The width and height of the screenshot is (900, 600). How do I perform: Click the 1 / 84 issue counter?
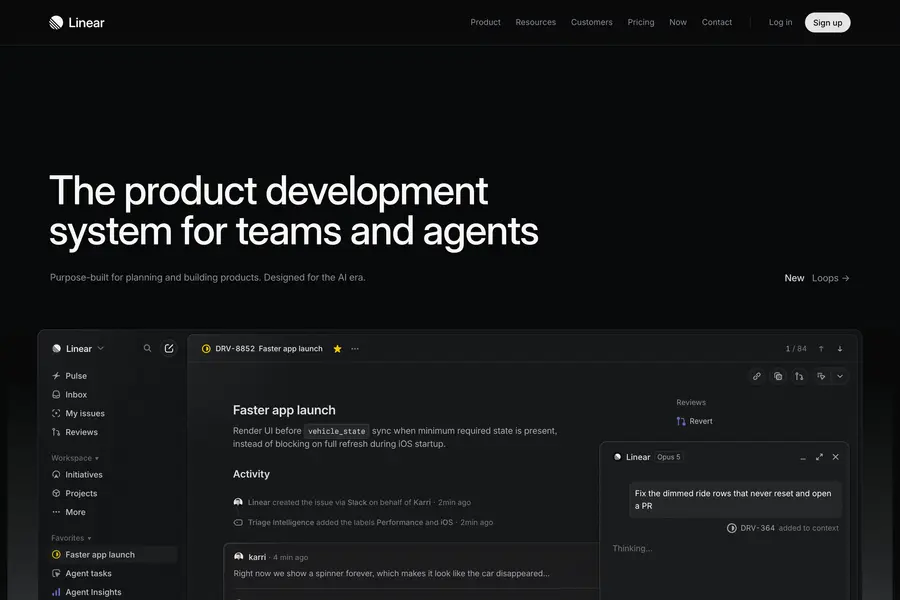pyautogui.click(x=796, y=349)
